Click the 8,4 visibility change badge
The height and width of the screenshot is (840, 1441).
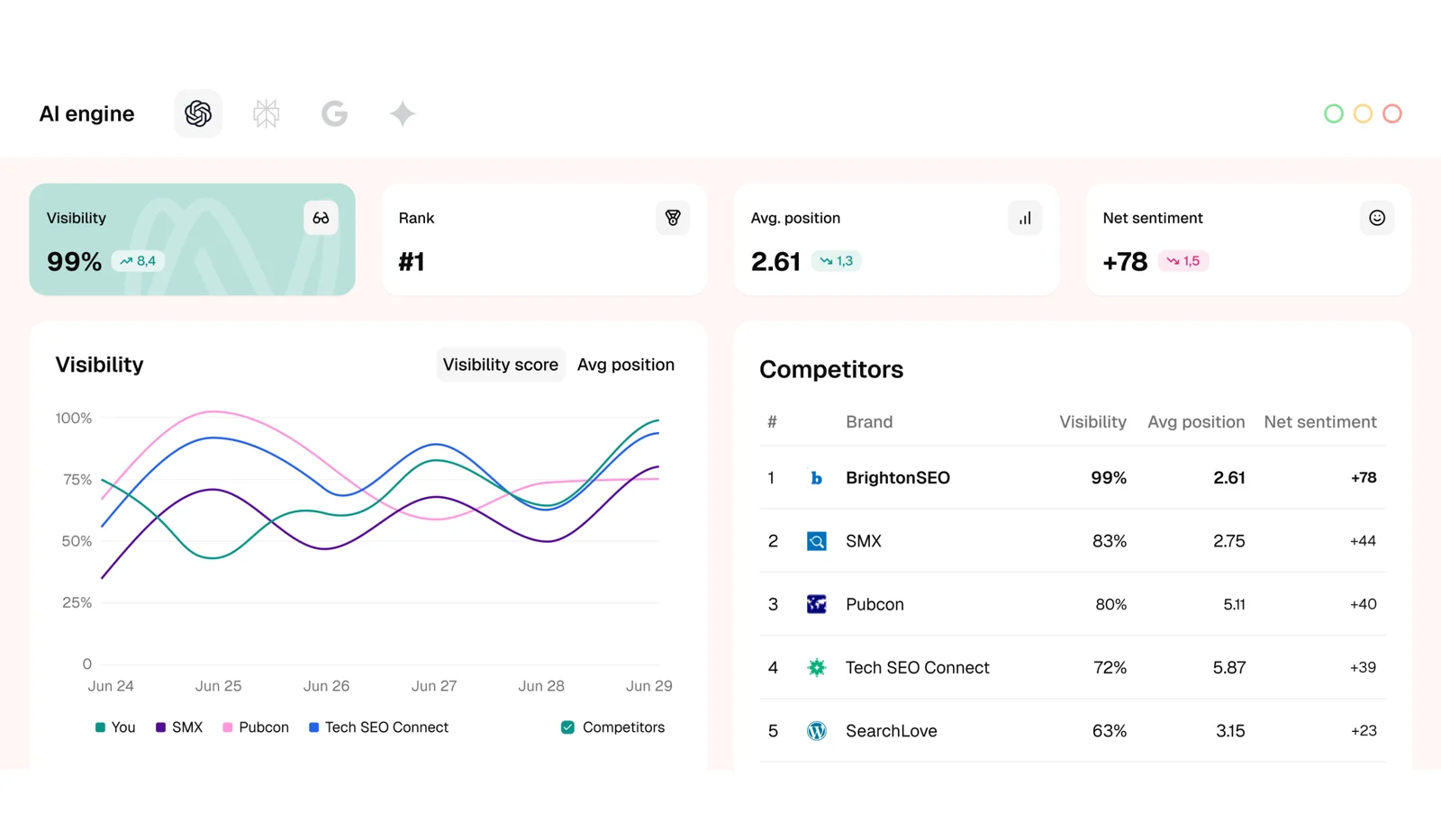(138, 261)
